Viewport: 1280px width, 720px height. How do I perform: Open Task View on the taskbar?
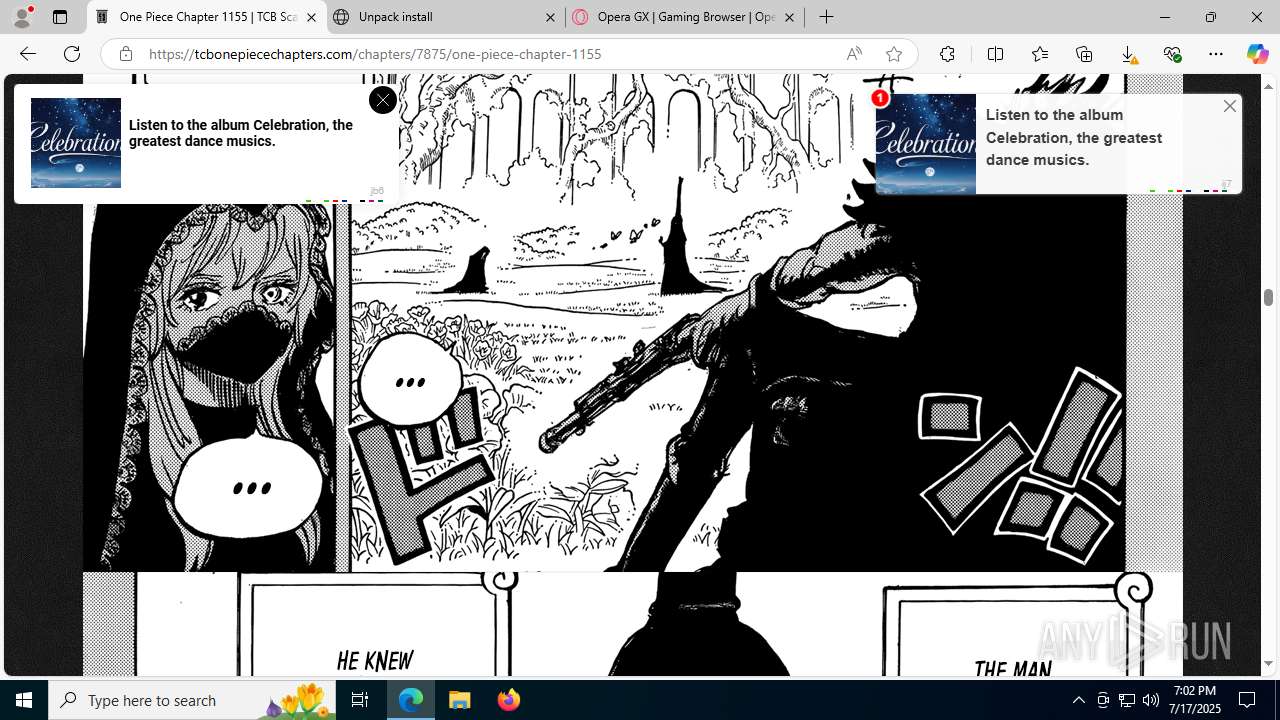coord(360,700)
